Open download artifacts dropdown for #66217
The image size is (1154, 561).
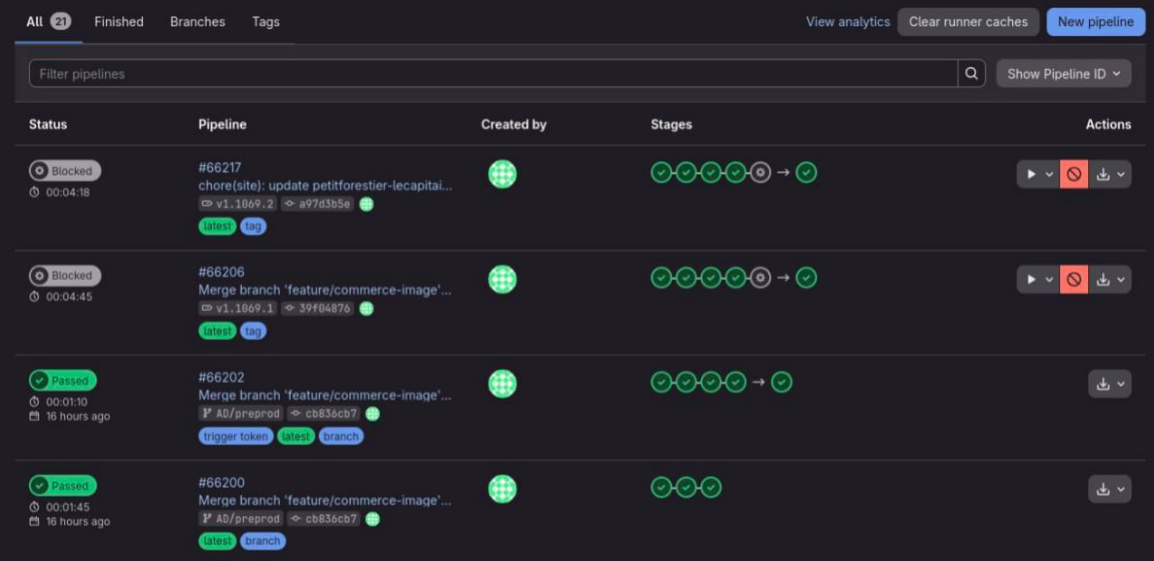1110,174
